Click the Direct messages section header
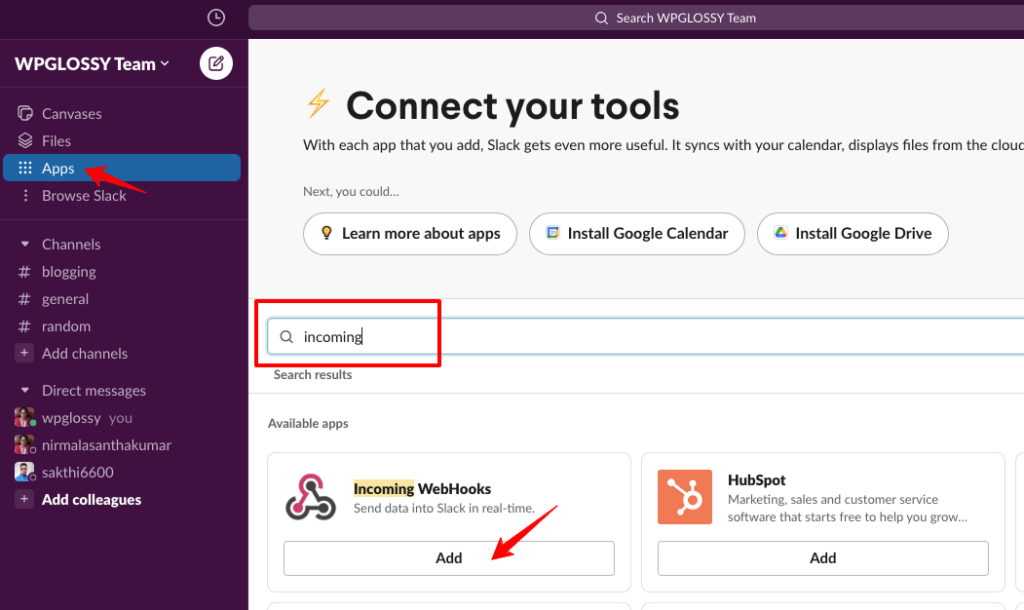This screenshot has height=610, width=1024. tap(94, 391)
